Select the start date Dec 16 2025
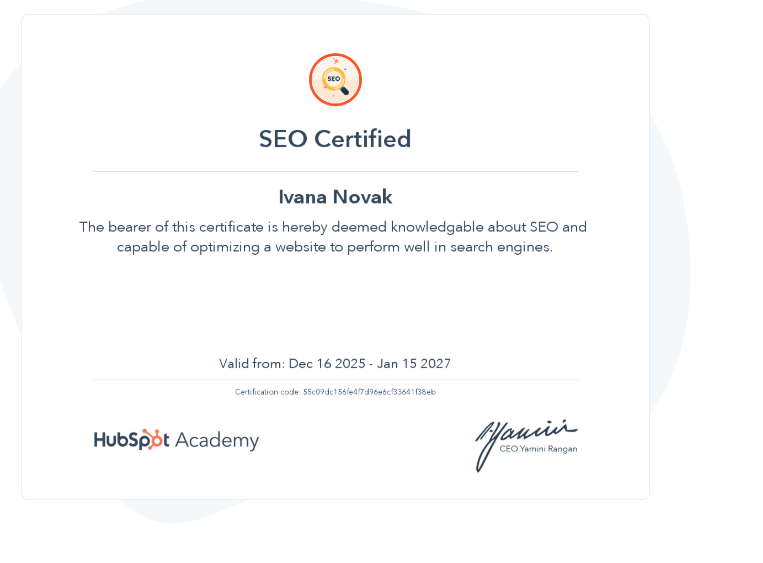 click(327, 363)
